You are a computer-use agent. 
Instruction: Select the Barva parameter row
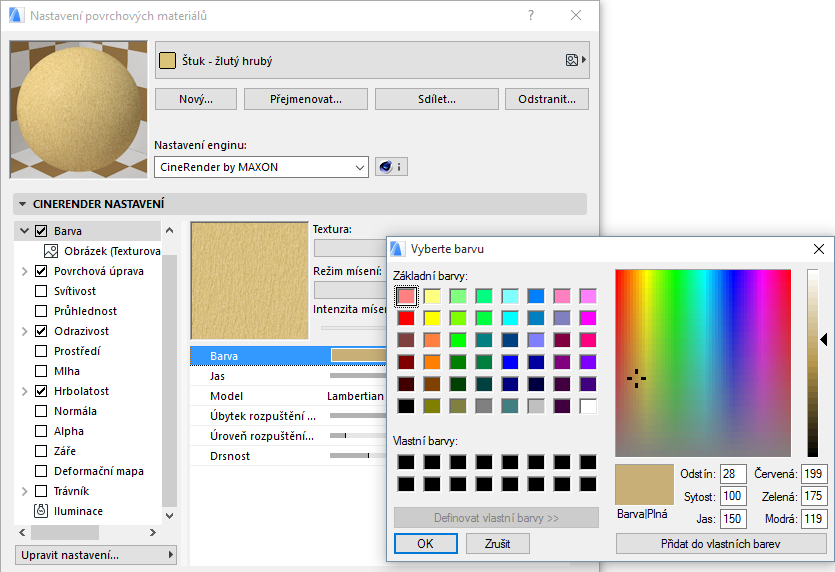[x=288, y=356]
